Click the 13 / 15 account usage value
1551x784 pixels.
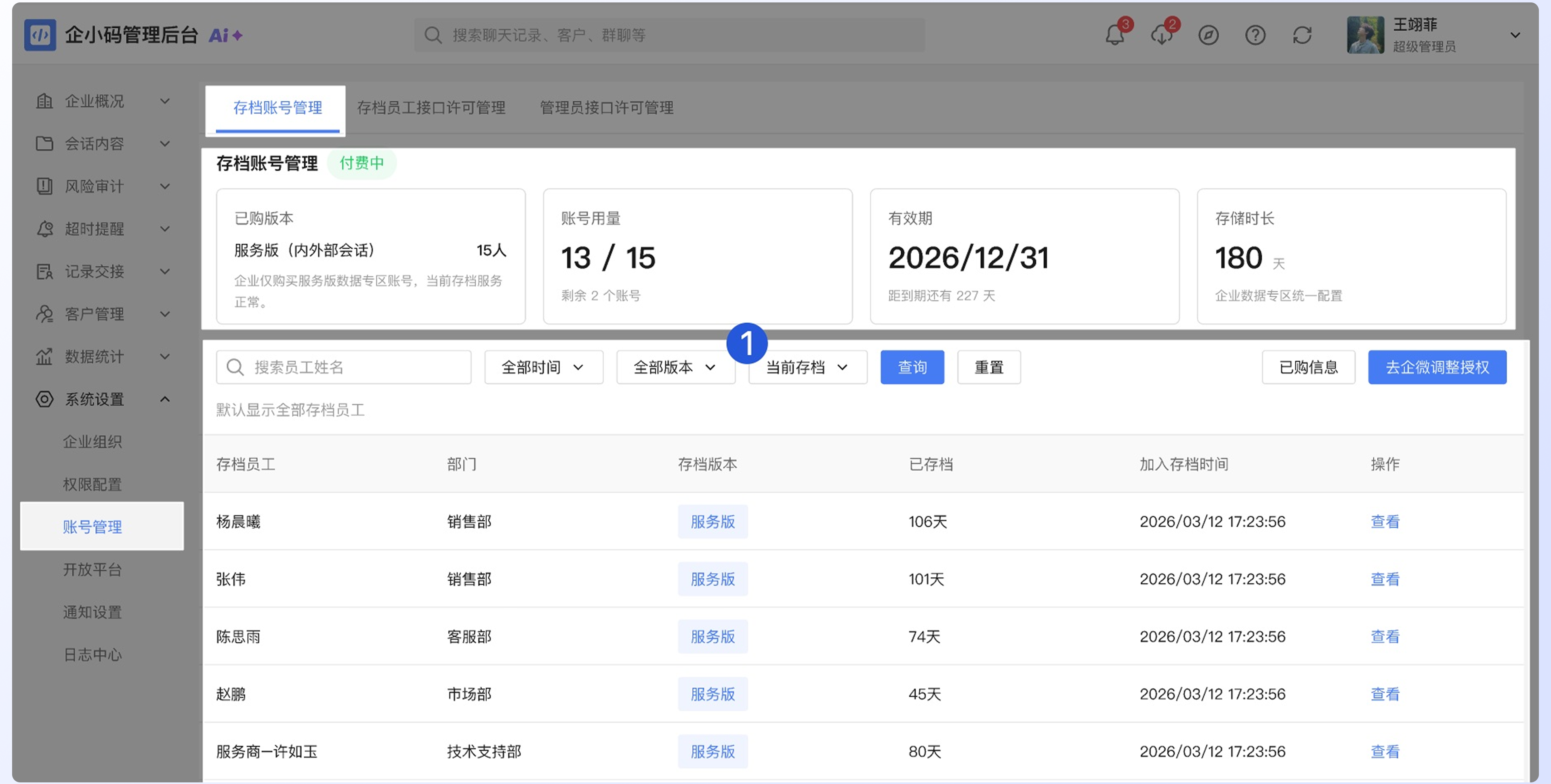point(608,258)
